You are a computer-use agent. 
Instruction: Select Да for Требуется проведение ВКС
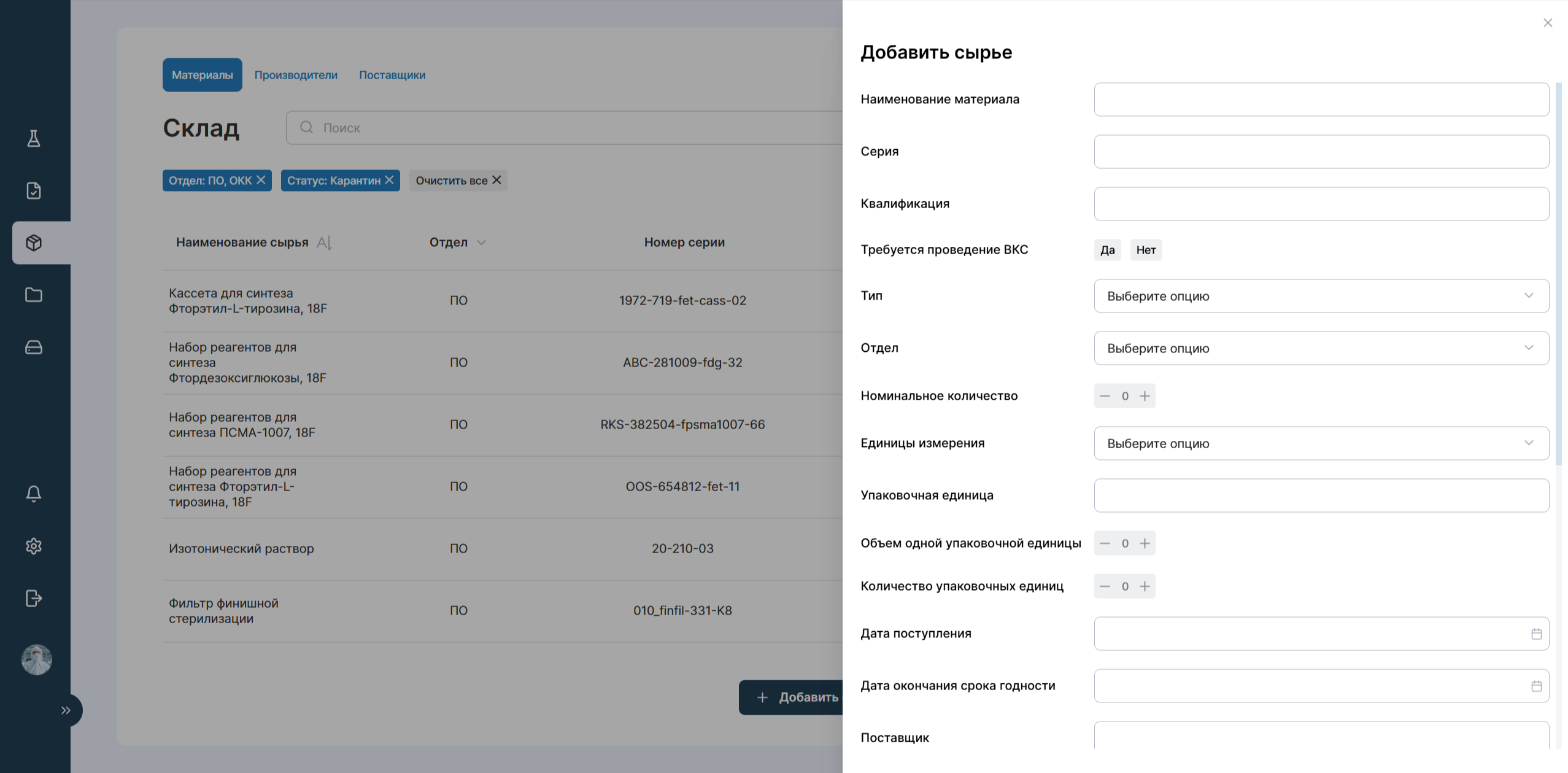(x=1107, y=250)
